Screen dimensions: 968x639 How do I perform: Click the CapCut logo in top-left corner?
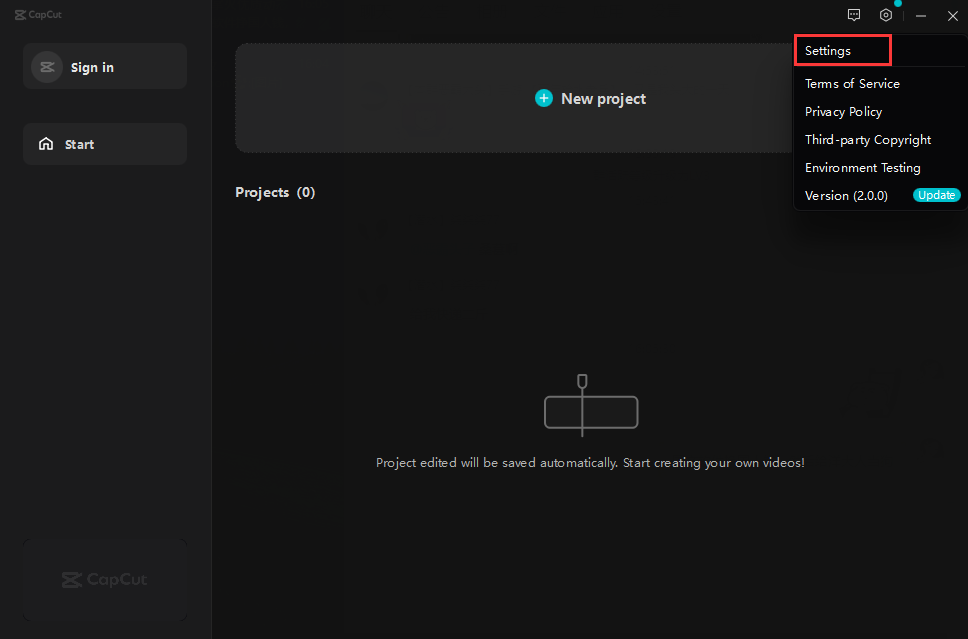tap(38, 15)
